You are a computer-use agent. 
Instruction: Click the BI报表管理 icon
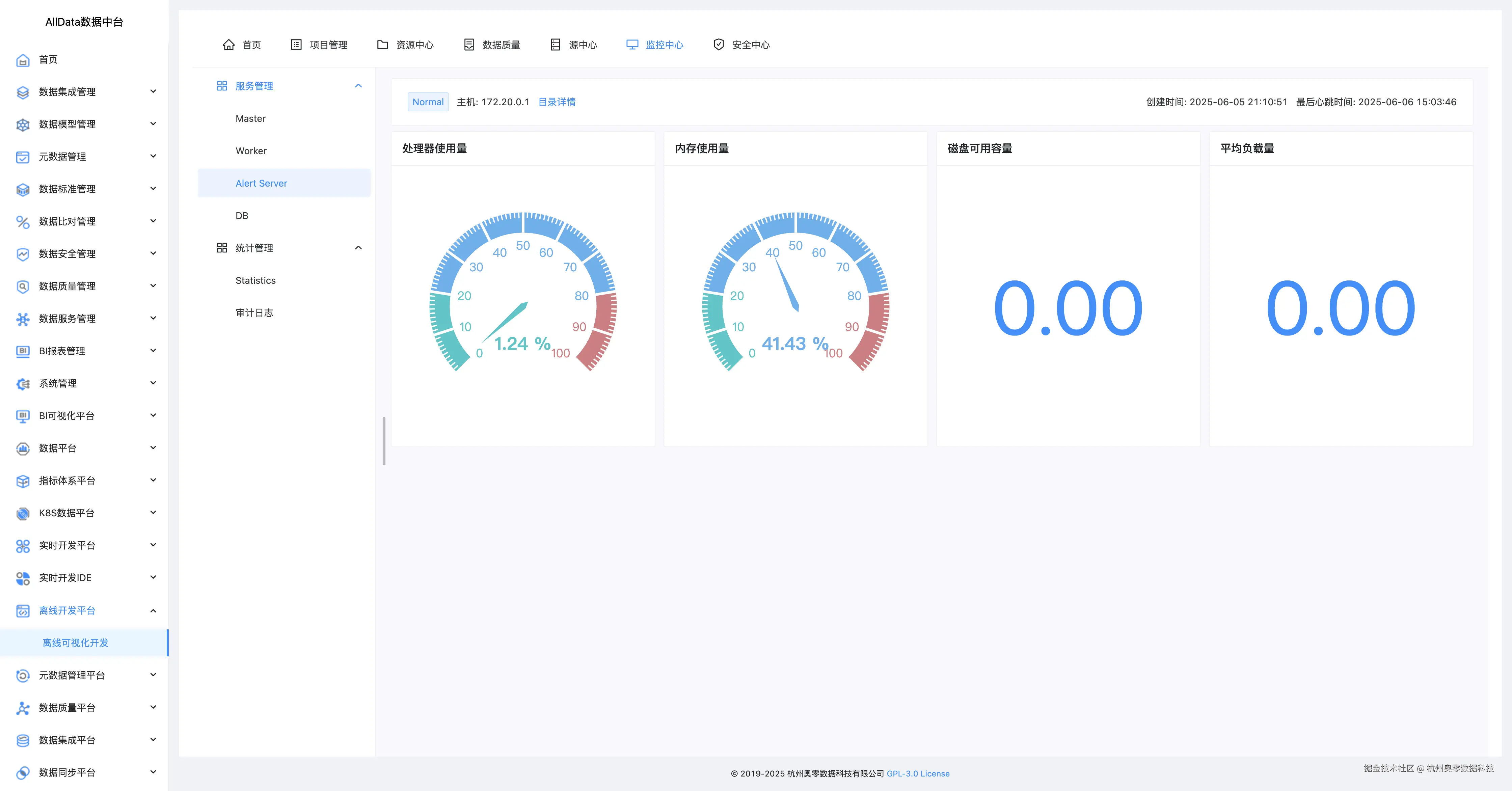pos(22,351)
